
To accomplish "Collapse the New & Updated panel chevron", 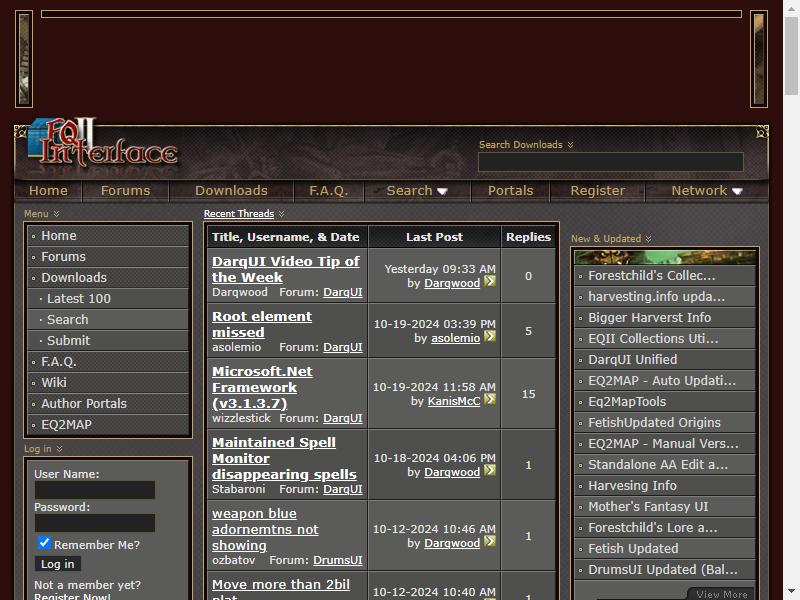I will tap(648, 239).
